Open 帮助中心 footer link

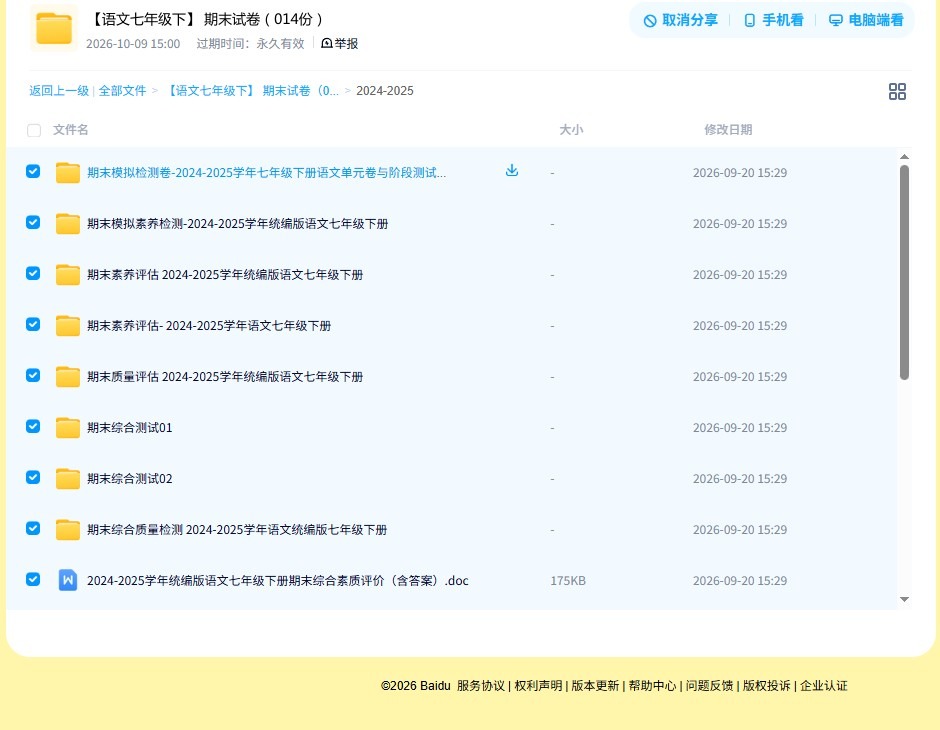click(x=652, y=686)
